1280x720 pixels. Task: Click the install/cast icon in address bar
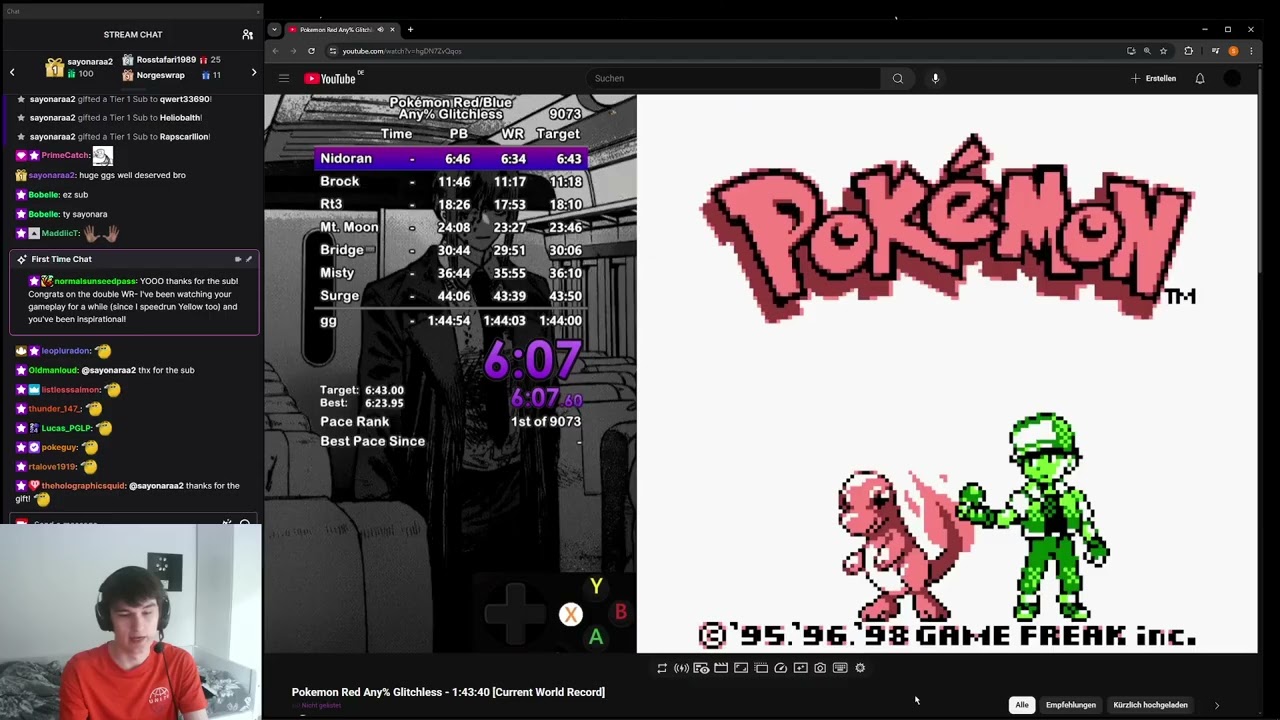coord(1131,51)
